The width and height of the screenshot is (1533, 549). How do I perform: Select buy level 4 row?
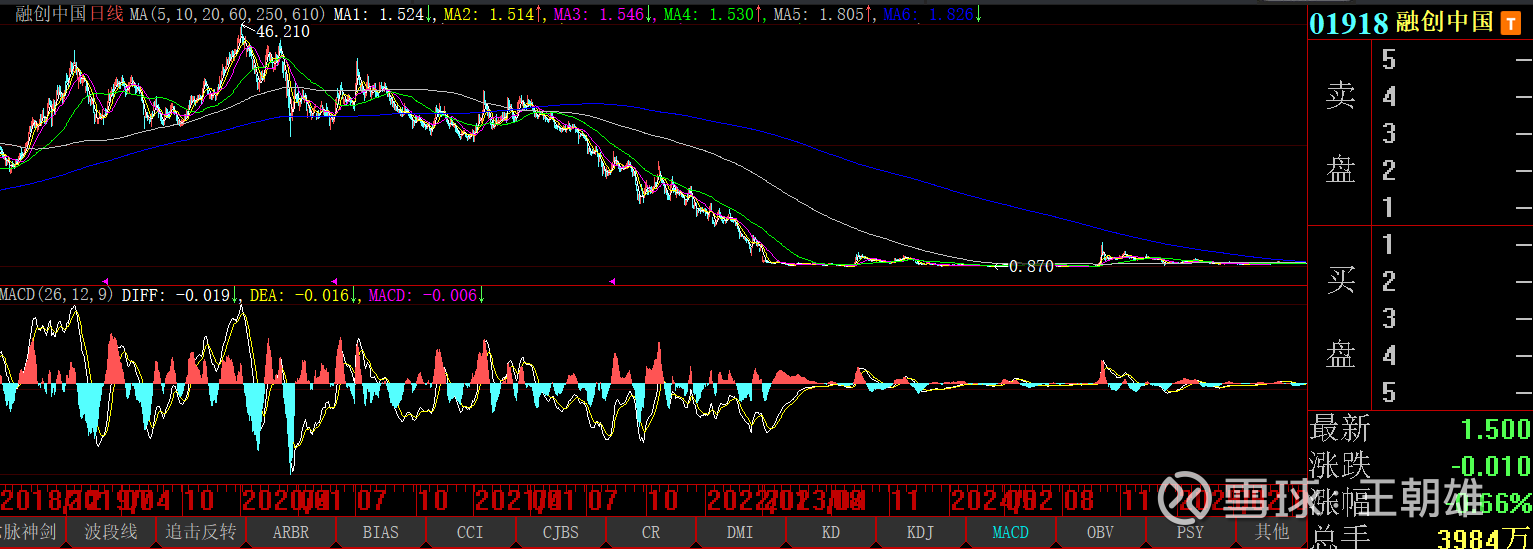tap(1452, 356)
